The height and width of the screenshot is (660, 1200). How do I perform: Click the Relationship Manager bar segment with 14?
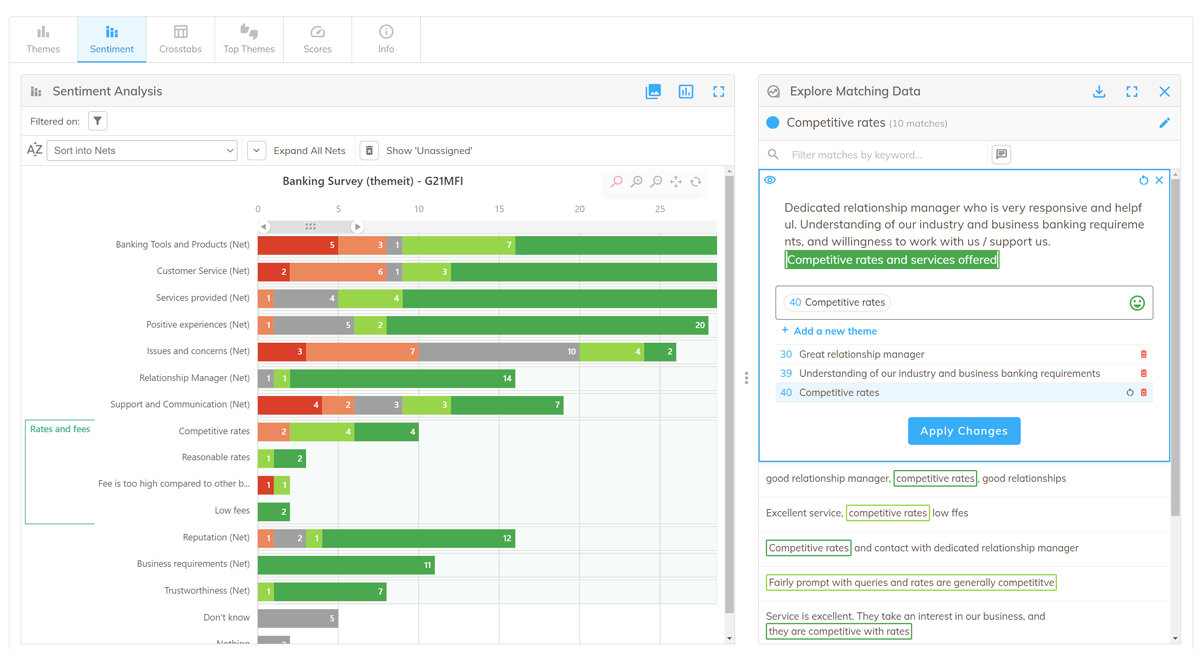402,378
